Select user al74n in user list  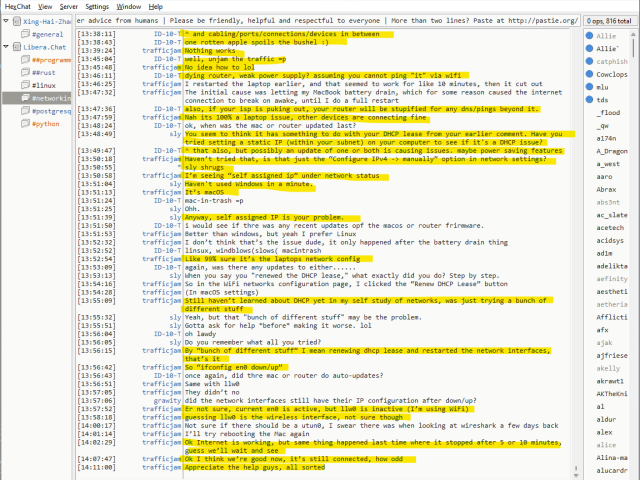point(606,138)
